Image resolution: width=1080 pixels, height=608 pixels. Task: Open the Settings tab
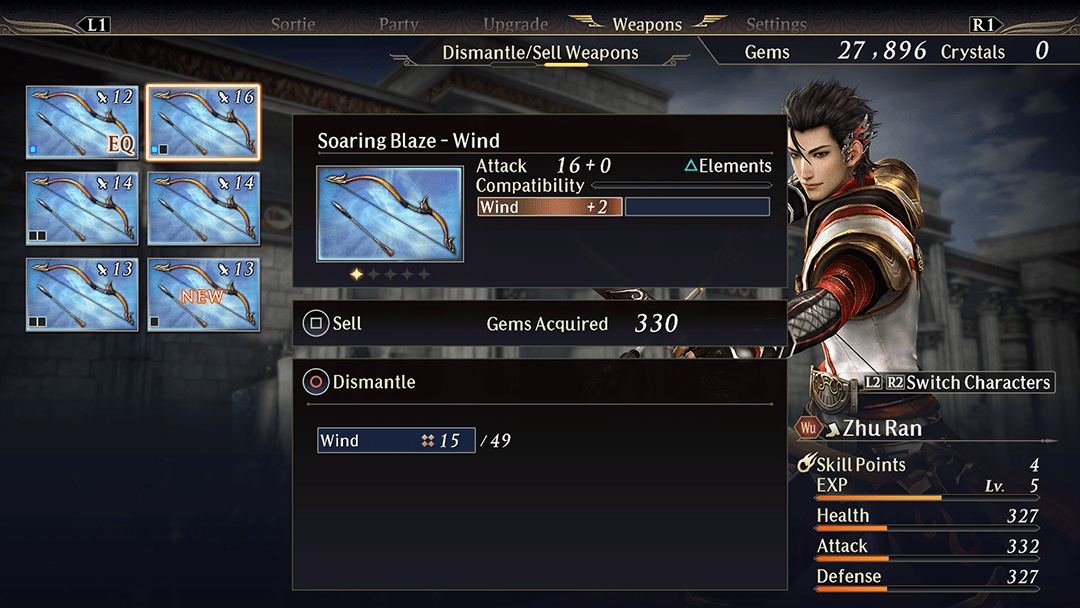[x=776, y=25]
